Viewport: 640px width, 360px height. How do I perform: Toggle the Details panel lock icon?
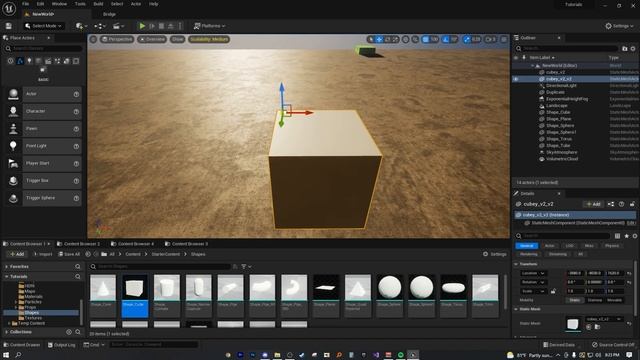tap(632, 204)
